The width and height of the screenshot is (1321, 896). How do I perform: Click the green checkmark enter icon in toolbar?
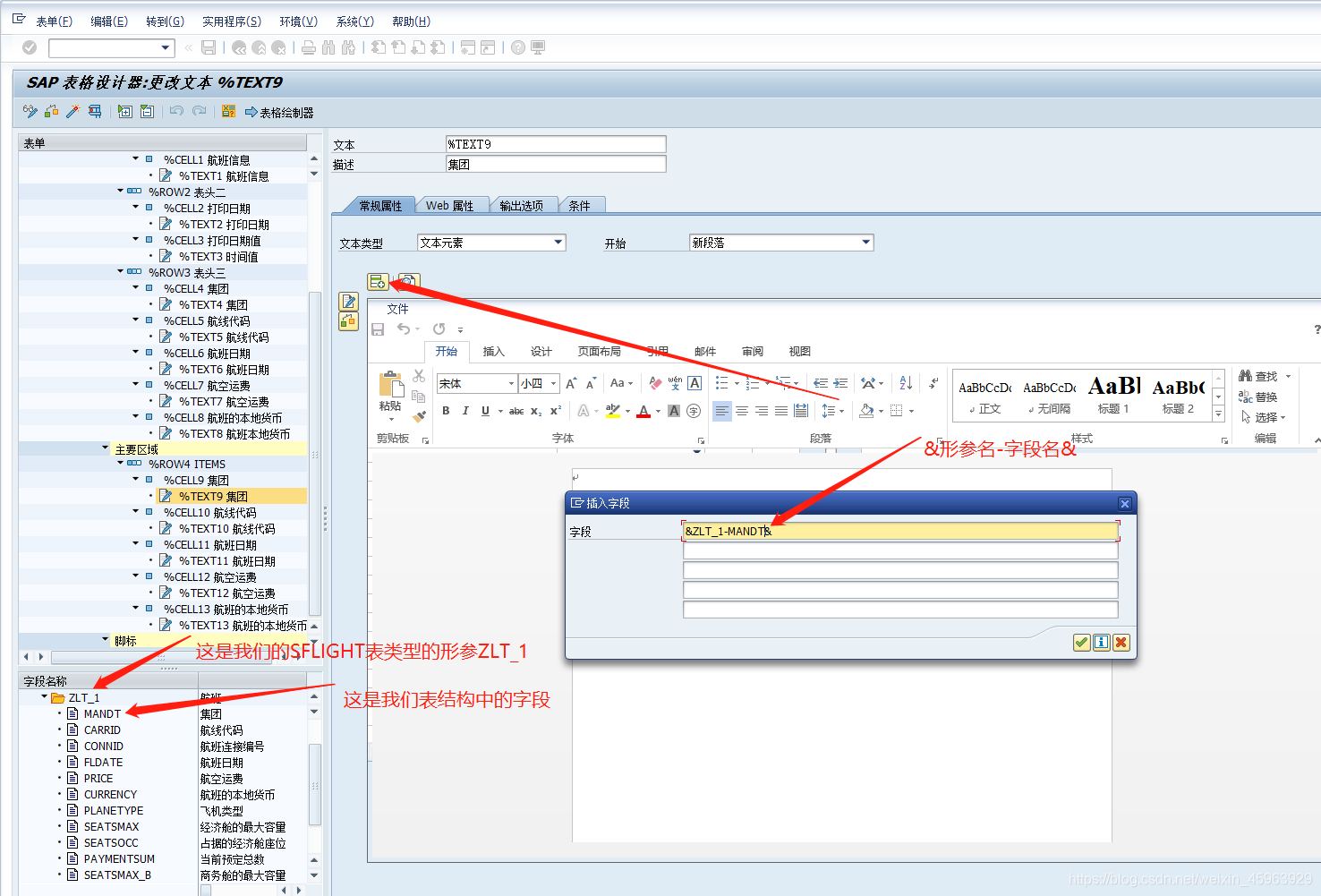coord(30,47)
